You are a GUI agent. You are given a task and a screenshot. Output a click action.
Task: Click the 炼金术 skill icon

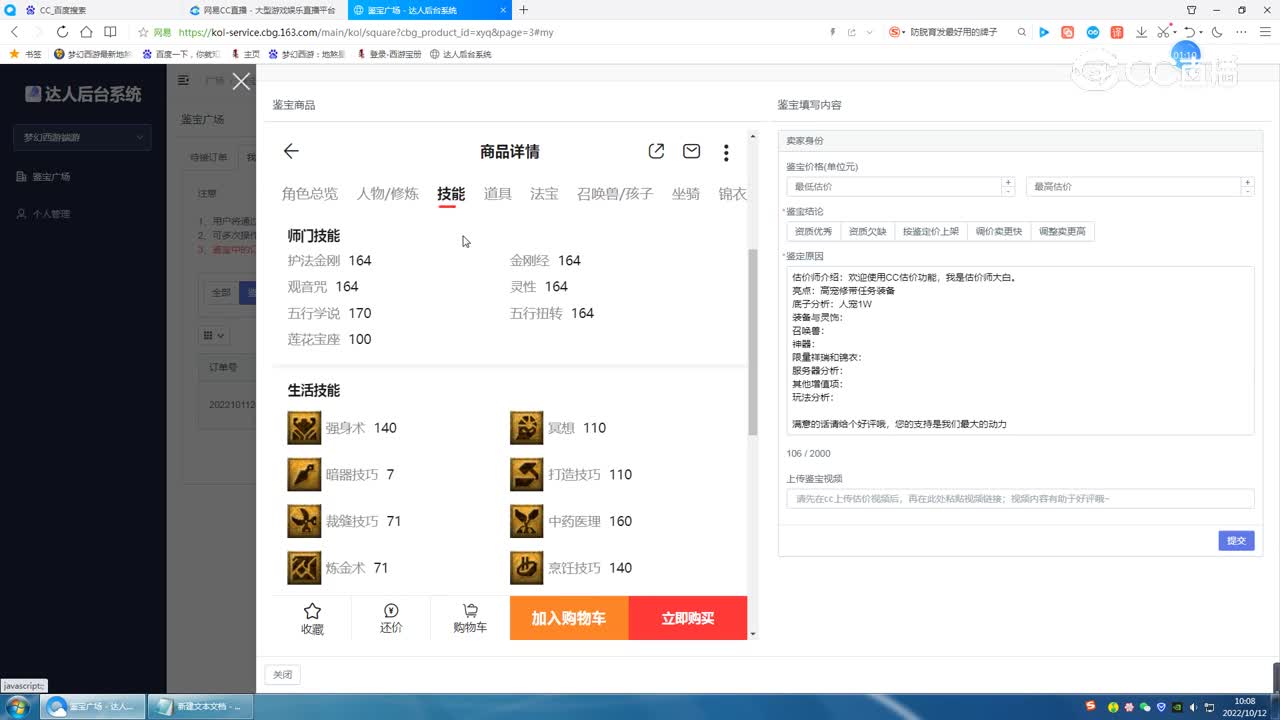pyautogui.click(x=304, y=567)
